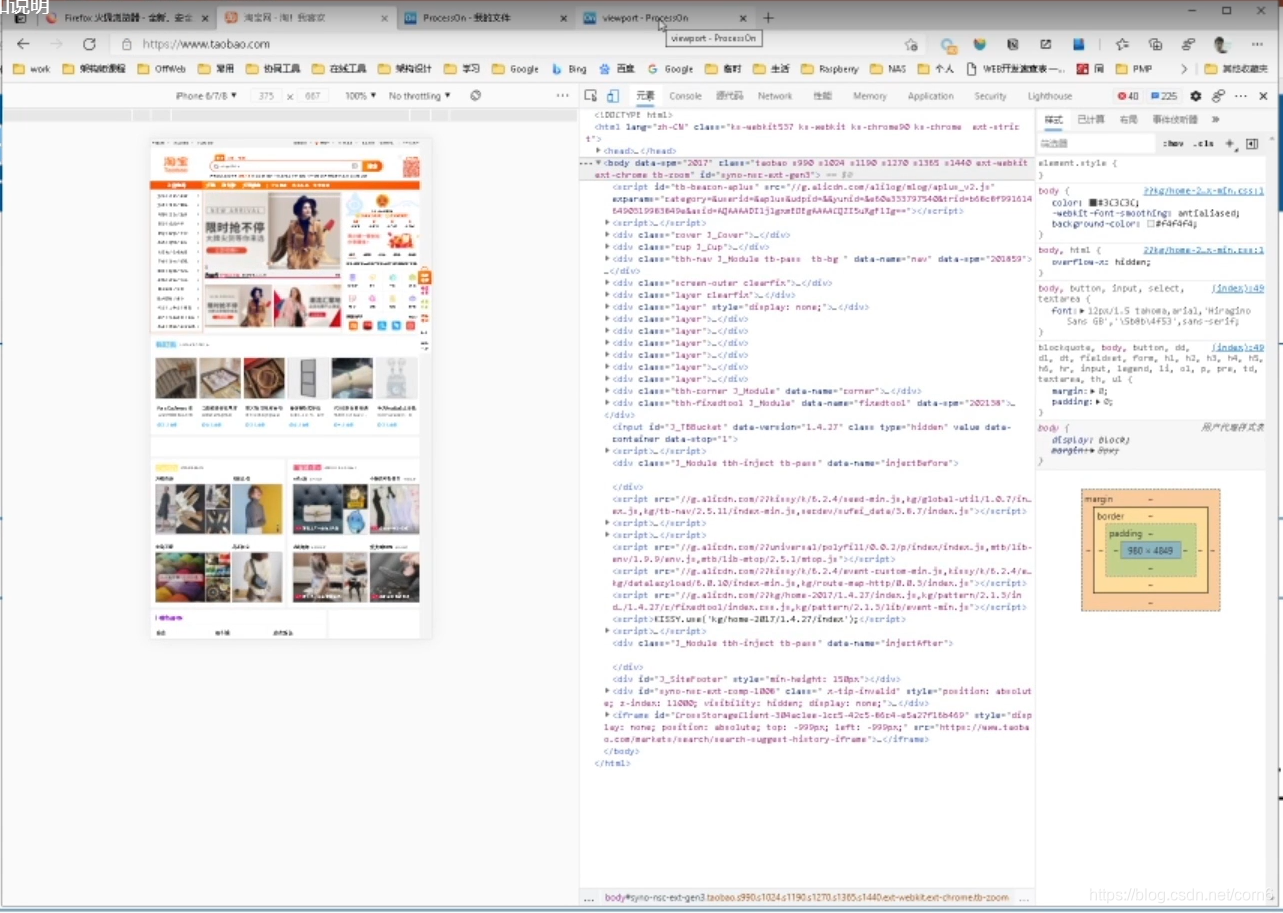Open the user profile avatar
Viewport: 1283px width, 913px height.
pyautogui.click(x=1220, y=44)
